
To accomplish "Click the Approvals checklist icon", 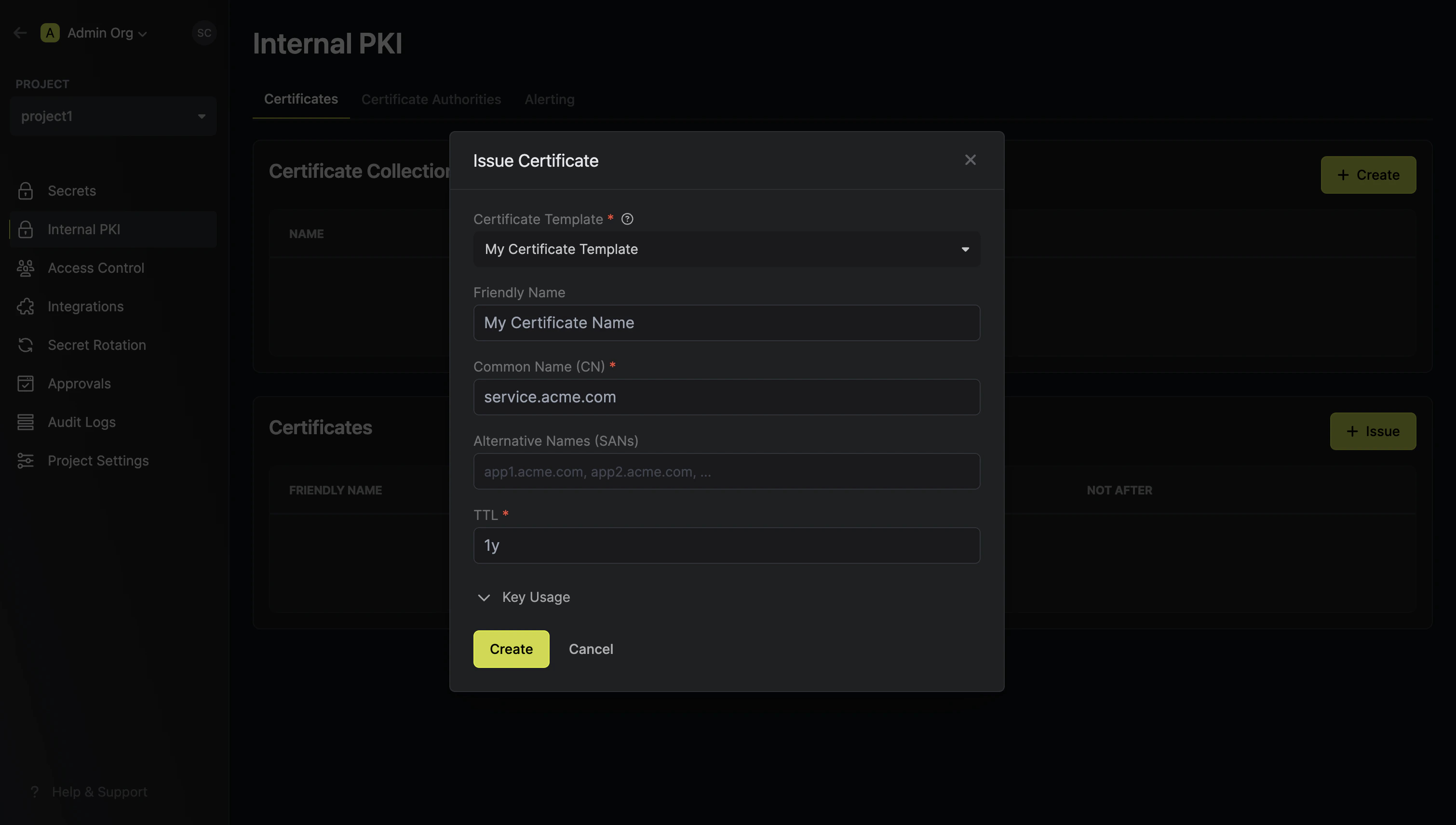I will (26, 384).
